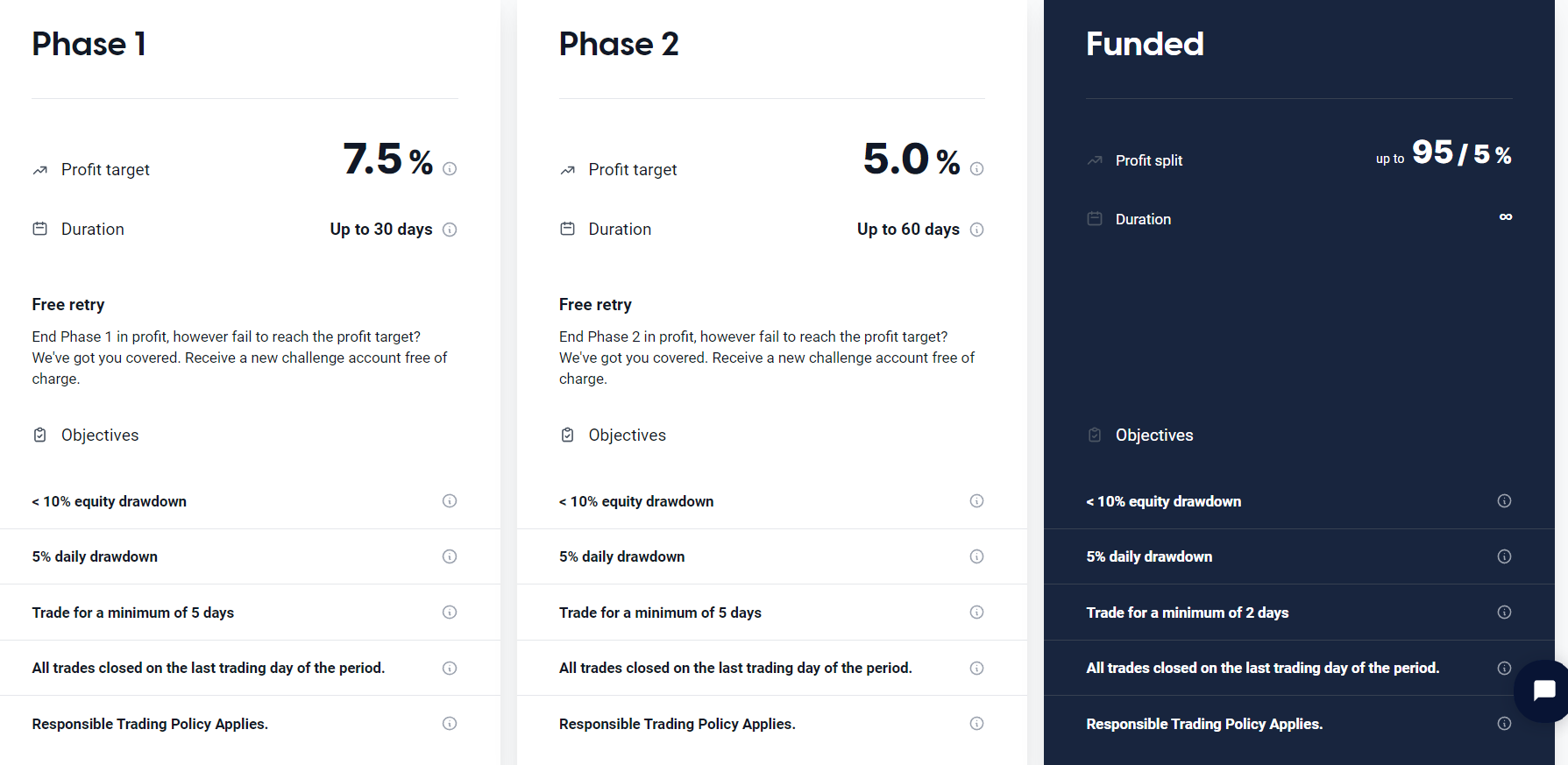Viewport: 1568px width, 765px height.
Task: Click info icon next to Up to 30 days
Action: pos(450,230)
